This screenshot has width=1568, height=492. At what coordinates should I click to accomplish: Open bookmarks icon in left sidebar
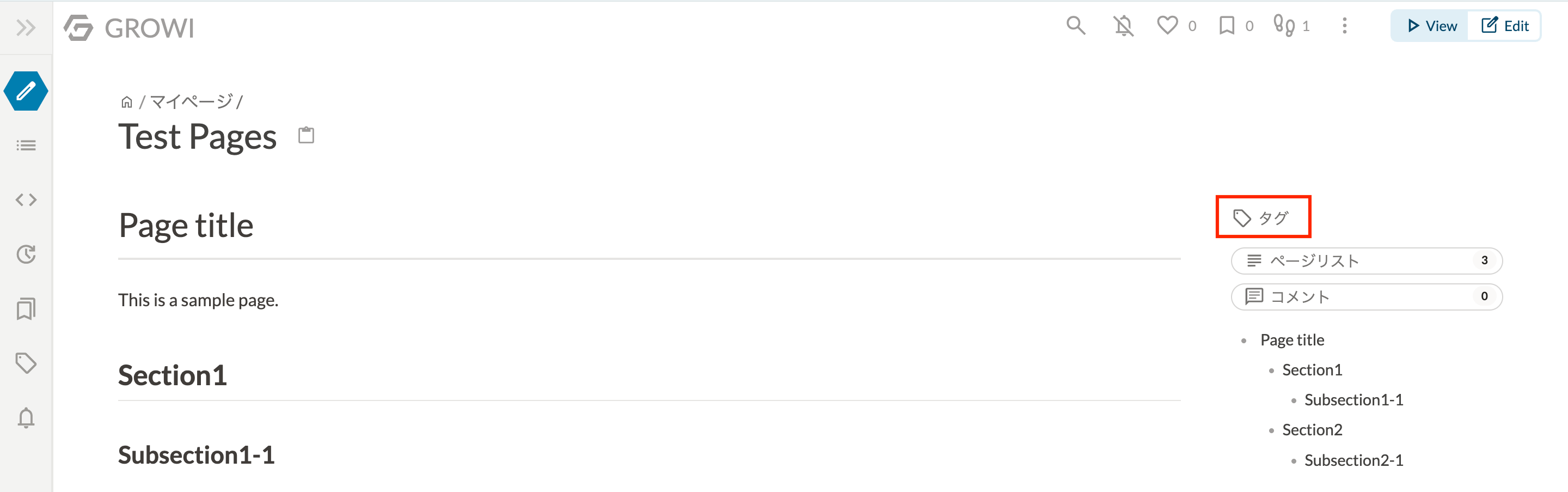pos(26,309)
